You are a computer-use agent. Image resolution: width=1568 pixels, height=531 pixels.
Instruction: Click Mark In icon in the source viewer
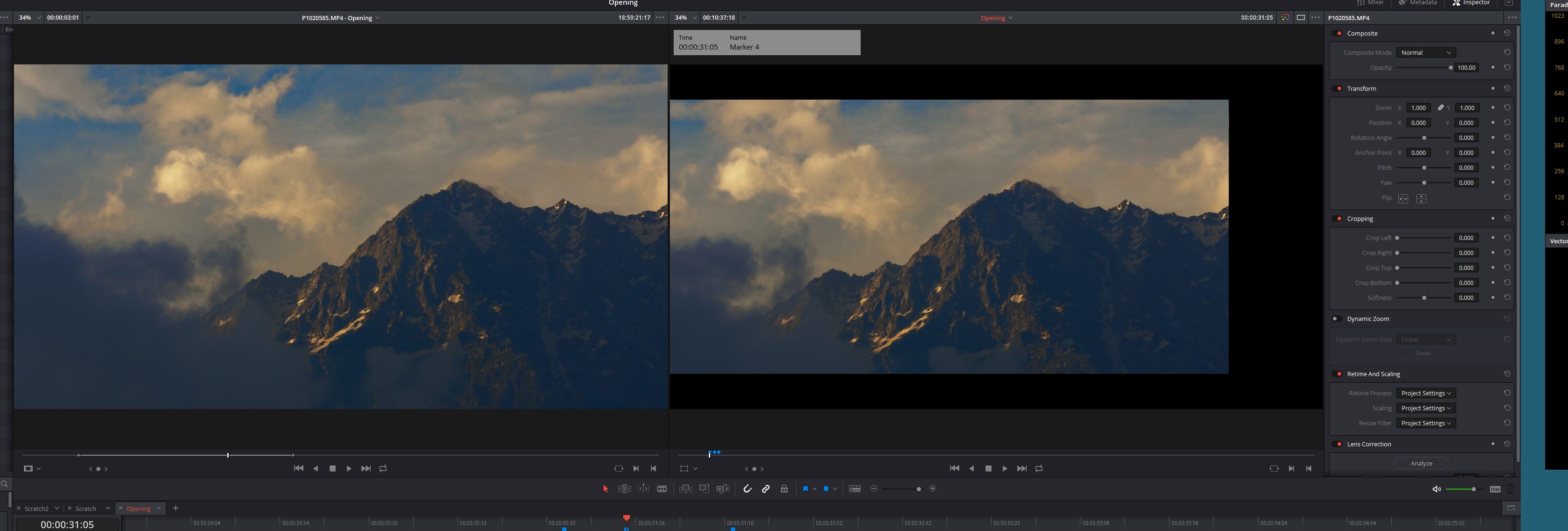(636, 469)
